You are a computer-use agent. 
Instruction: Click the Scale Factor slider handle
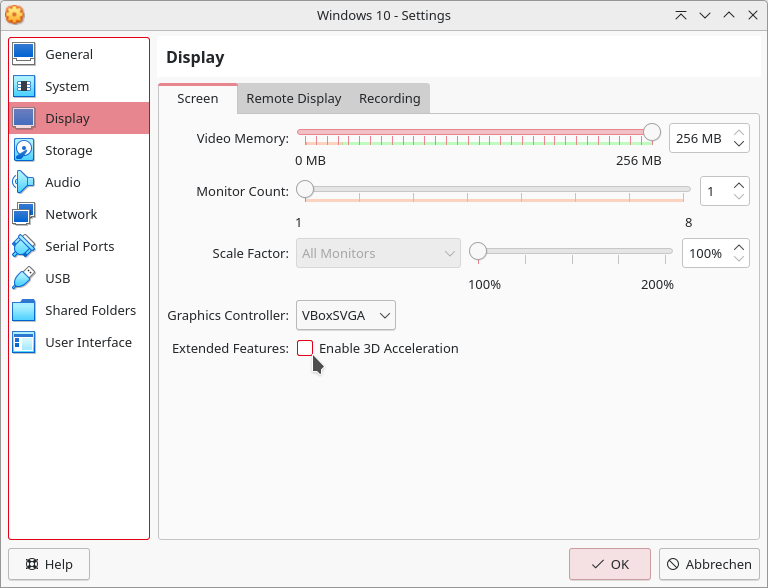point(478,251)
